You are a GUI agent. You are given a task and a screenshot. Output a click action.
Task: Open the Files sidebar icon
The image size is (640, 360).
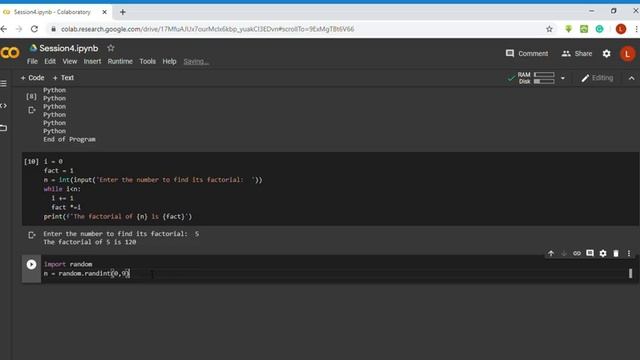(x=4, y=128)
